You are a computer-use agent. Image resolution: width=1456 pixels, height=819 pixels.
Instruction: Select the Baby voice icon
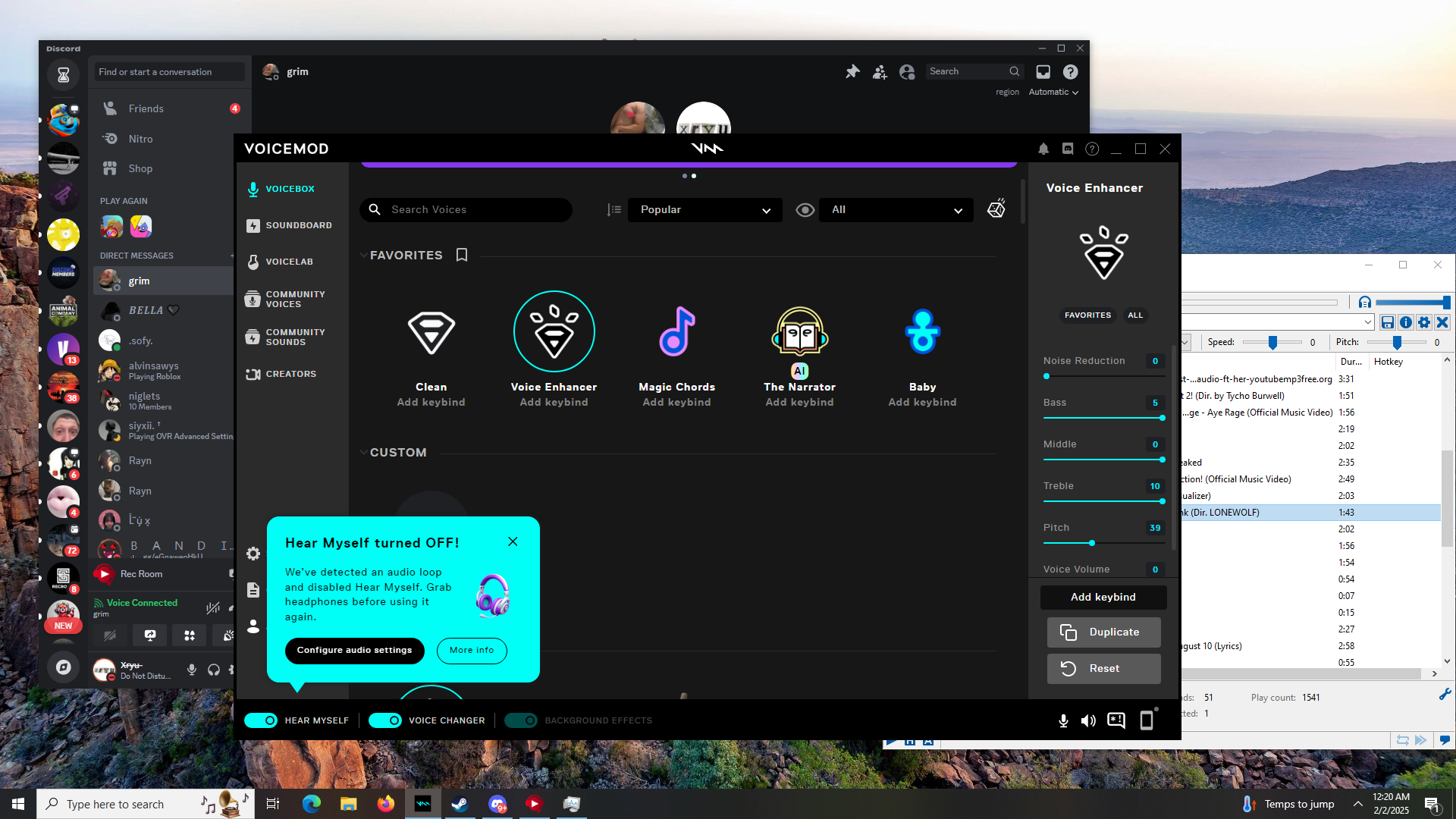[922, 332]
